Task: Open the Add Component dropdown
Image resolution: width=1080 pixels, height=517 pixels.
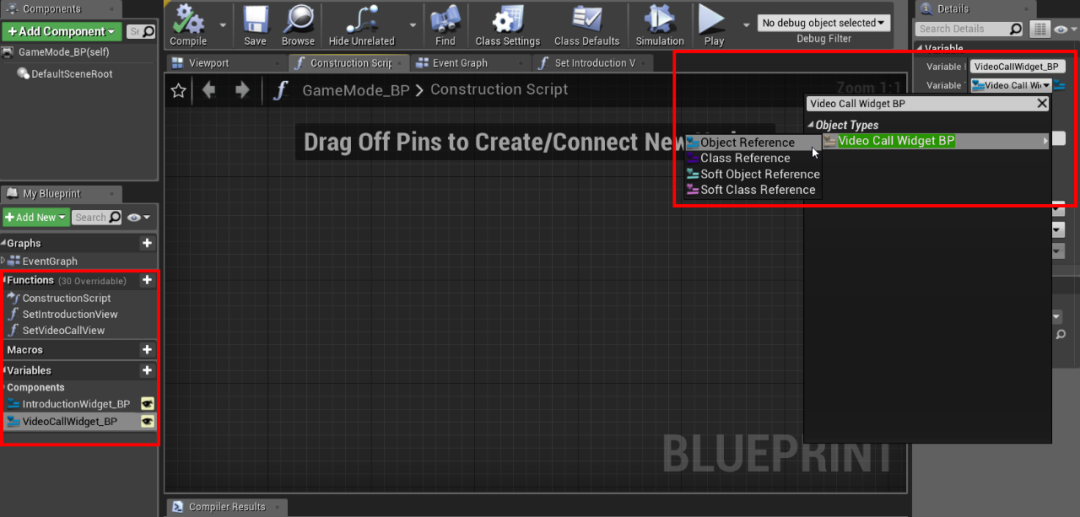Action: click(61, 32)
